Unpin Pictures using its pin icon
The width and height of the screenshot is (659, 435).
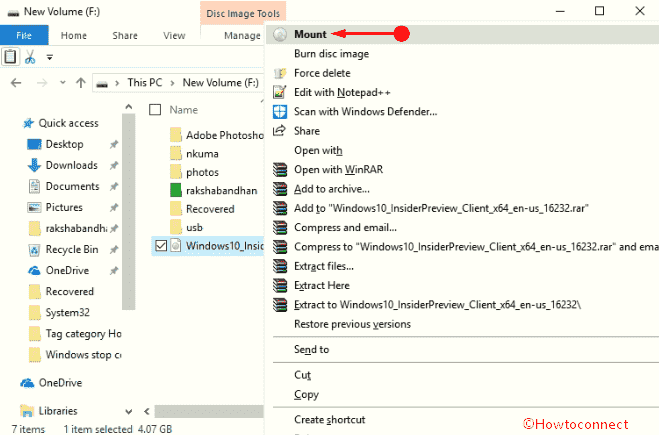pyautogui.click(x=113, y=207)
